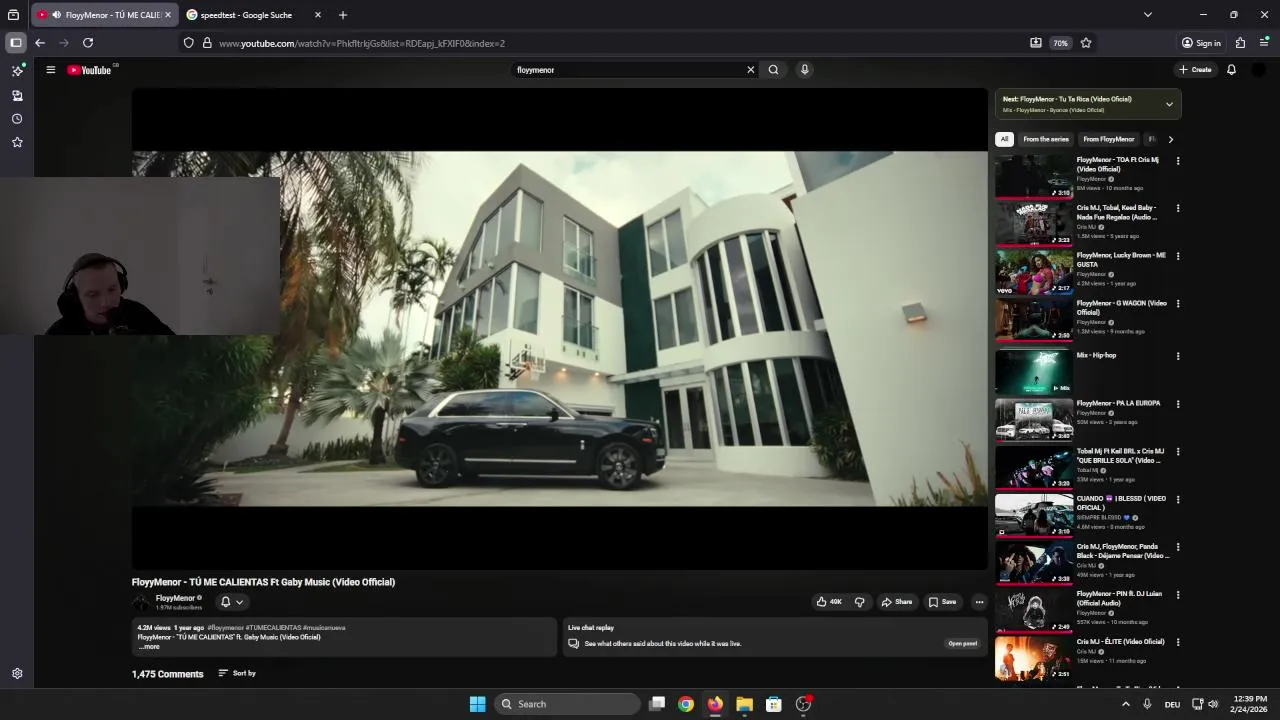Open the Firefox extensions puzzle icon
This screenshot has height=720, width=1280.
click(x=1240, y=43)
